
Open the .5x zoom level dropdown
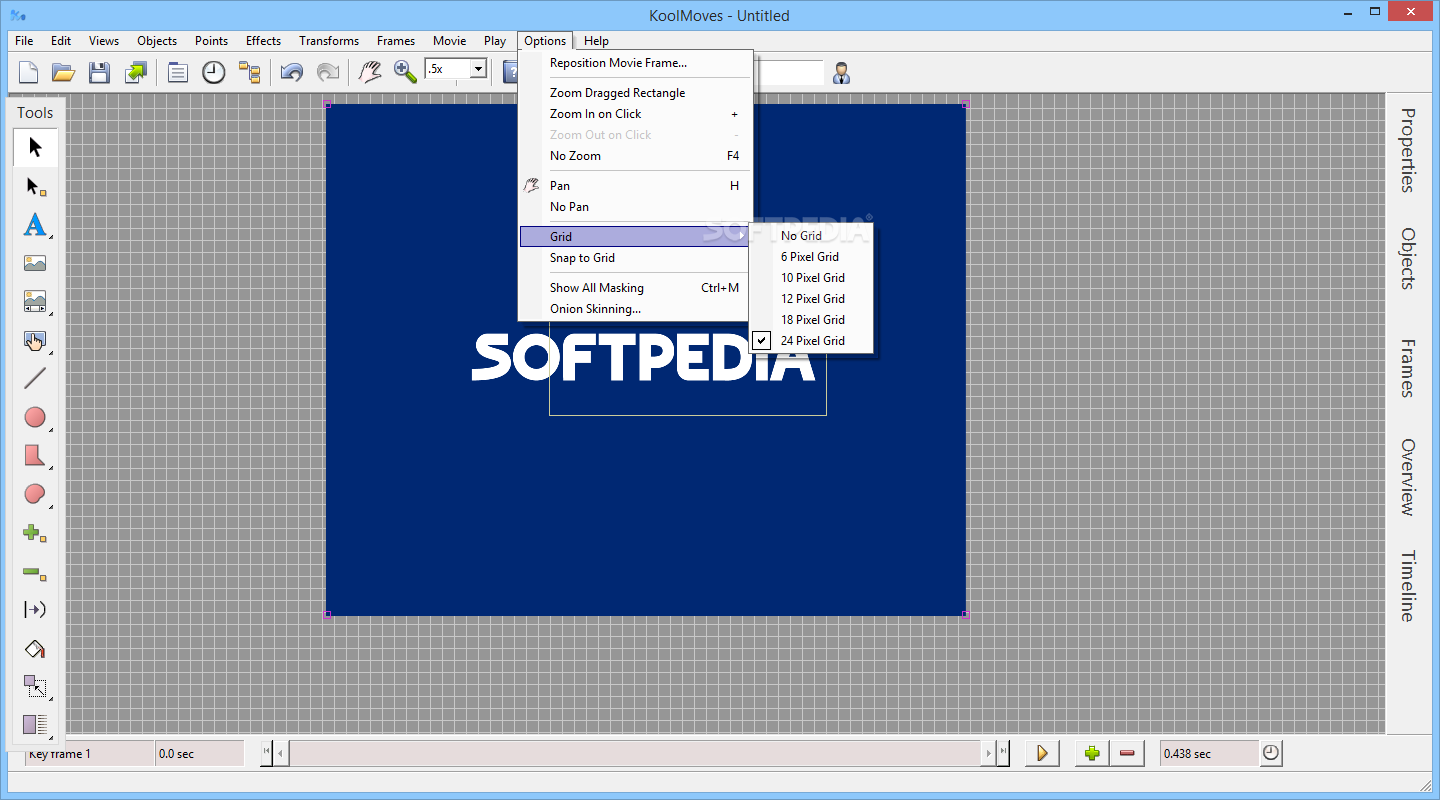pyautogui.click(x=478, y=69)
